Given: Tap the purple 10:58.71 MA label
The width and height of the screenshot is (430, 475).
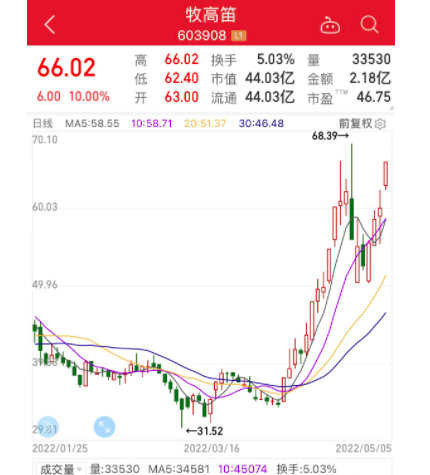Looking at the screenshot, I should (x=152, y=123).
